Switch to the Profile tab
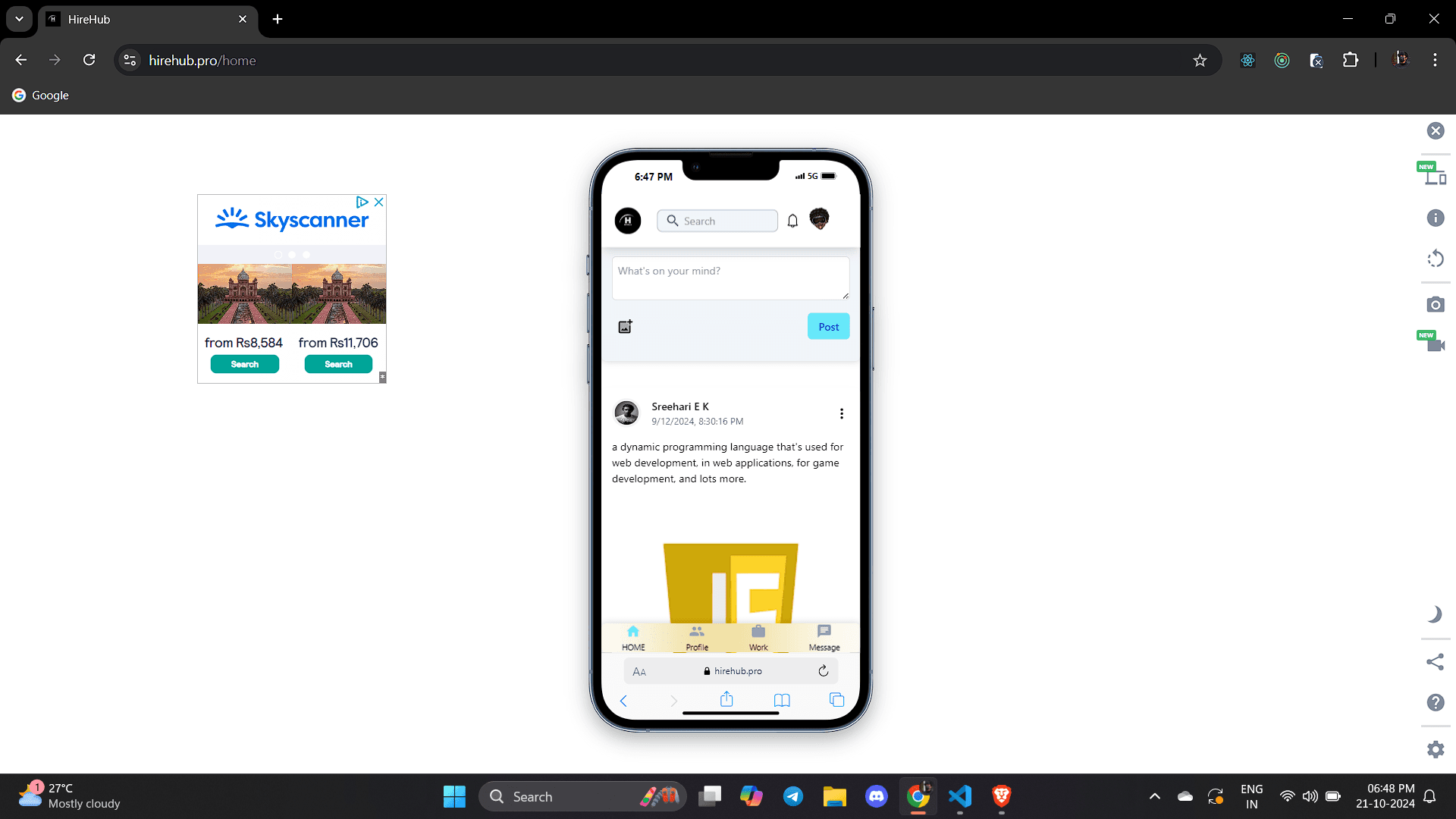The image size is (1456, 819). tap(697, 638)
